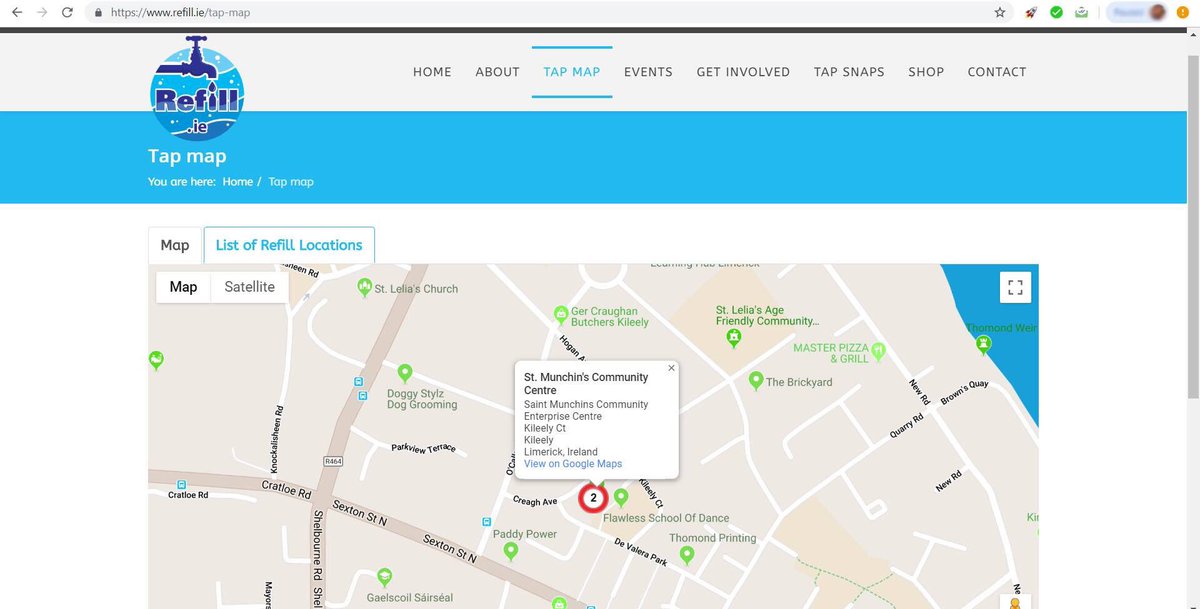Click Paddy Power map pin
The width and height of the screenshot is (1200, 609).
[x=511, y=550]
